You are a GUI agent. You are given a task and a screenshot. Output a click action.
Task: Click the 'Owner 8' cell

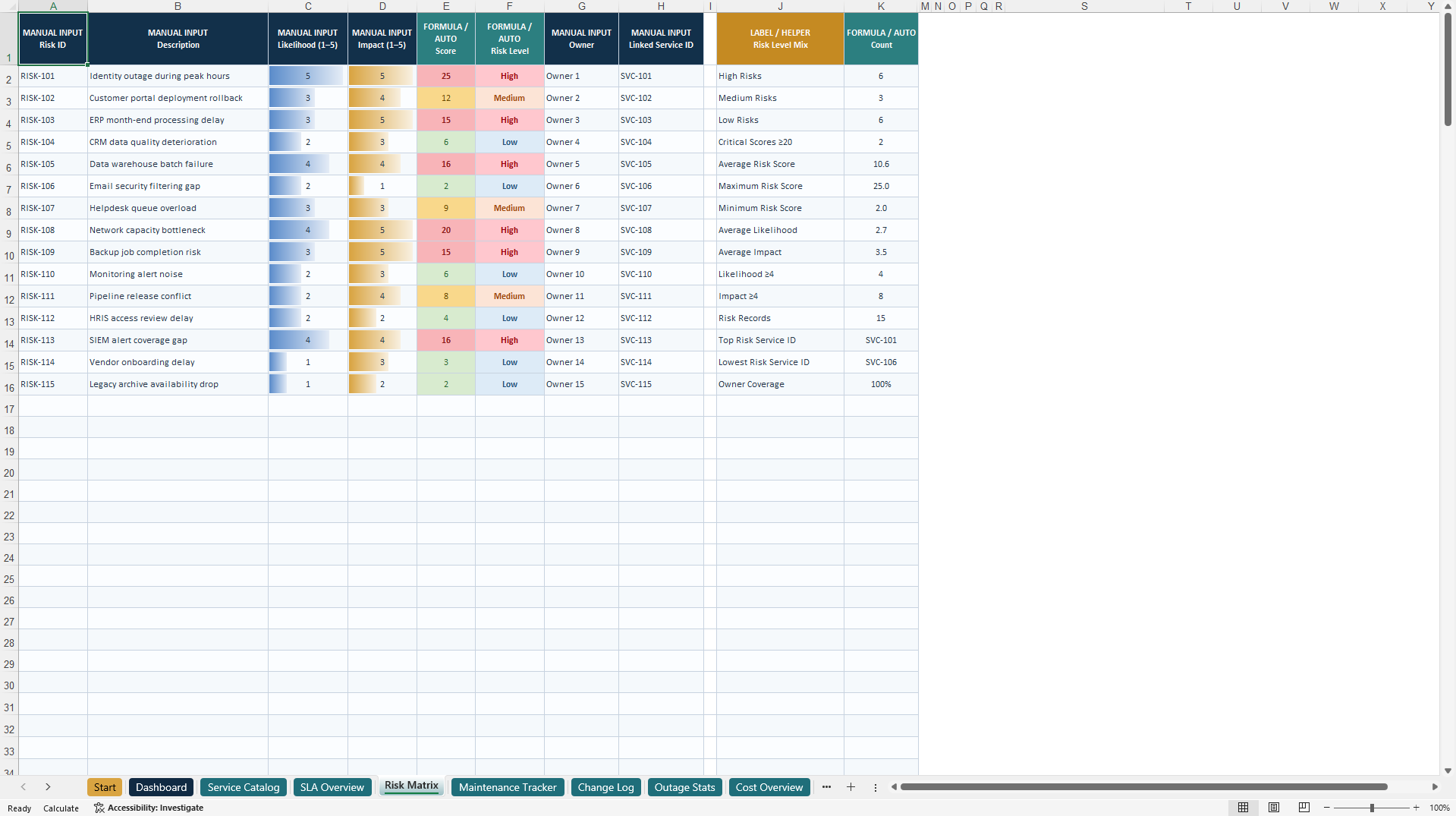coord(581,230)
